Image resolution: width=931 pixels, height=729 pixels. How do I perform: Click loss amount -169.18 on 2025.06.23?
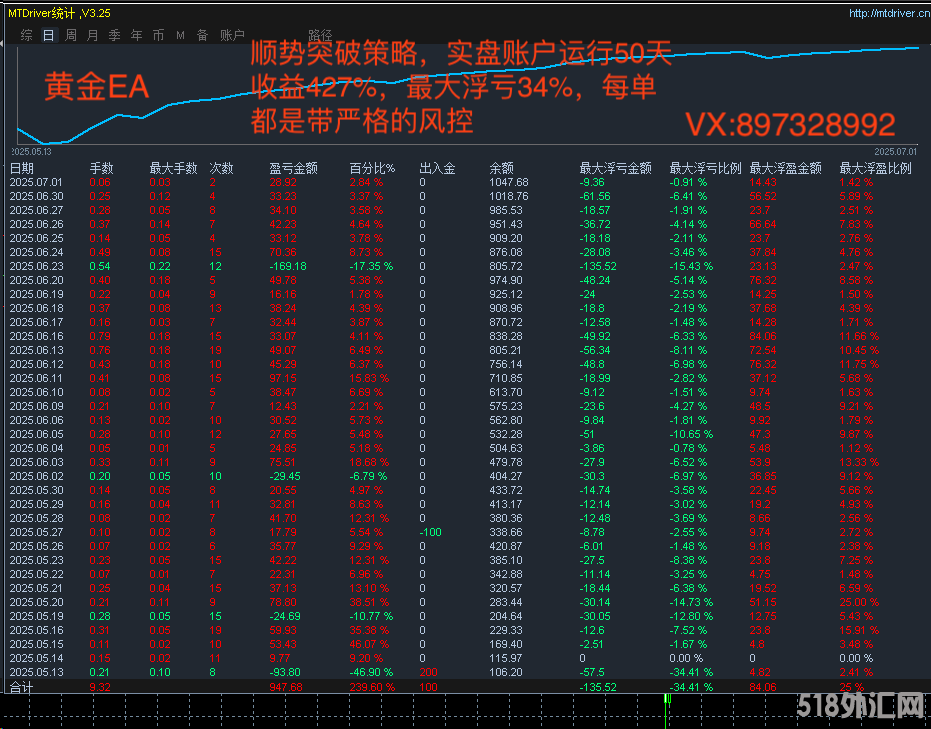[x=288, y=267]
